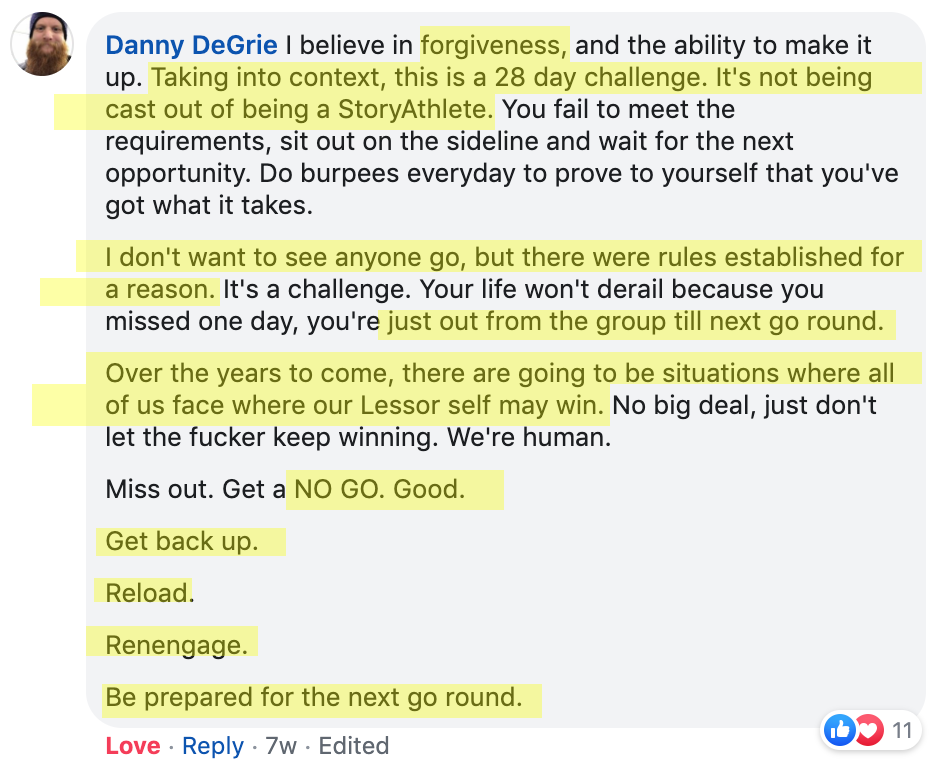Open the Danny DeGrie name link
940x768 pixels.
click(191, 46)
